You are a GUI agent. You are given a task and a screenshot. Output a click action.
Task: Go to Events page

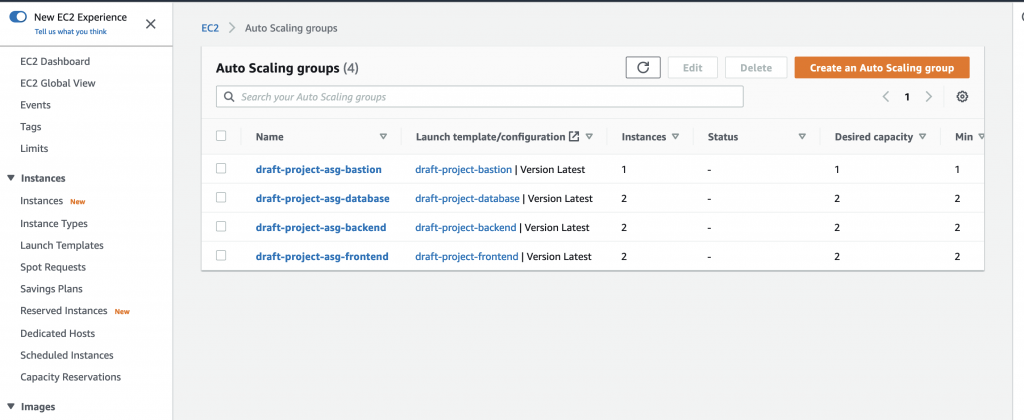[35, 105]
